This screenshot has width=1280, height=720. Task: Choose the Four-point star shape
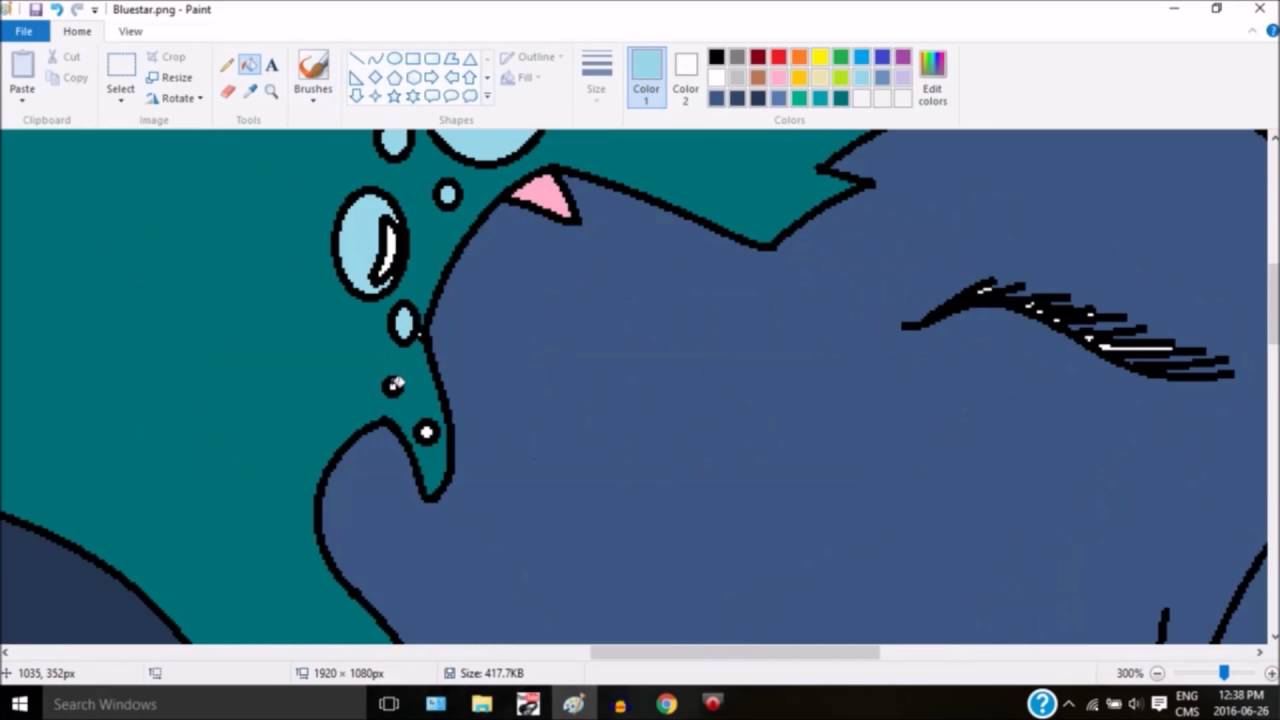pos(375,96)
